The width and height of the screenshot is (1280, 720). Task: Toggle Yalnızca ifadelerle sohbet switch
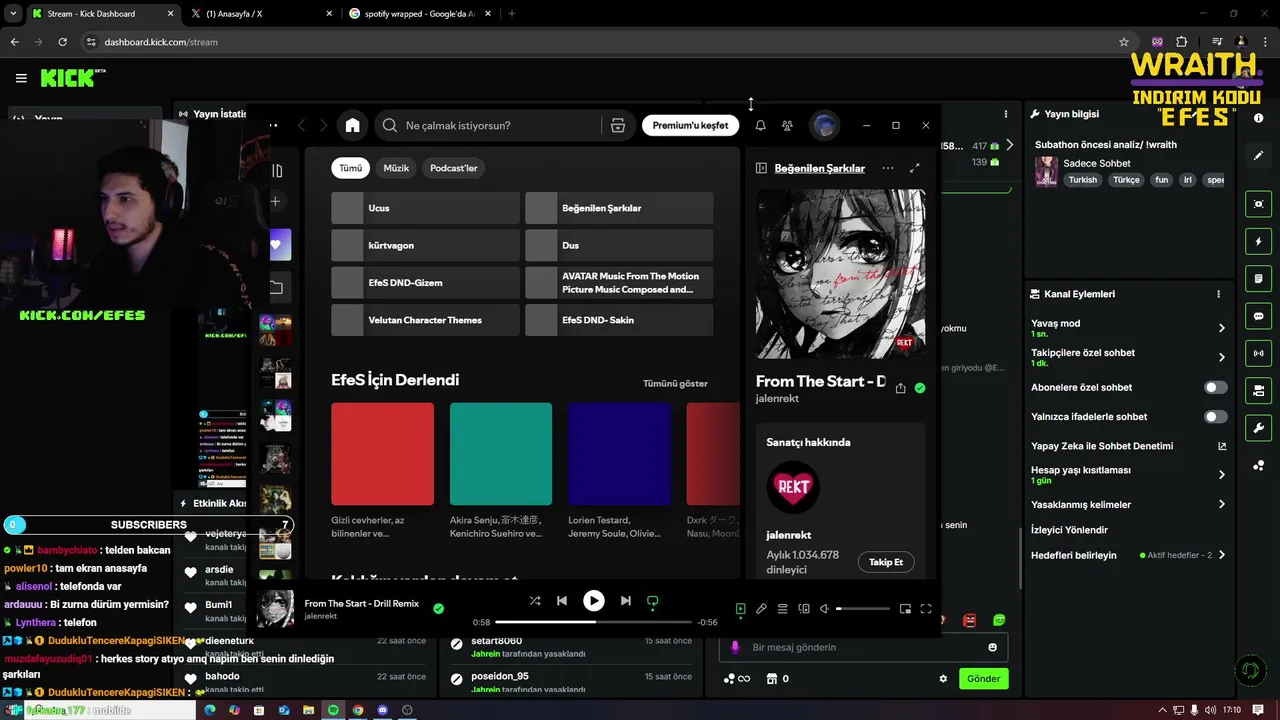pos(1215,417)
